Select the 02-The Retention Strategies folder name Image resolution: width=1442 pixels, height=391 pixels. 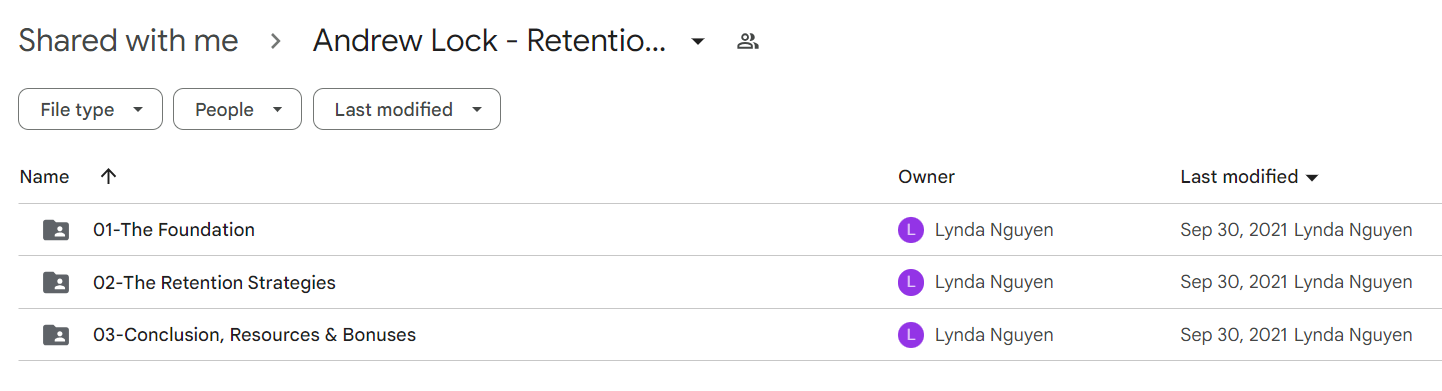click(x=214, y=283)
